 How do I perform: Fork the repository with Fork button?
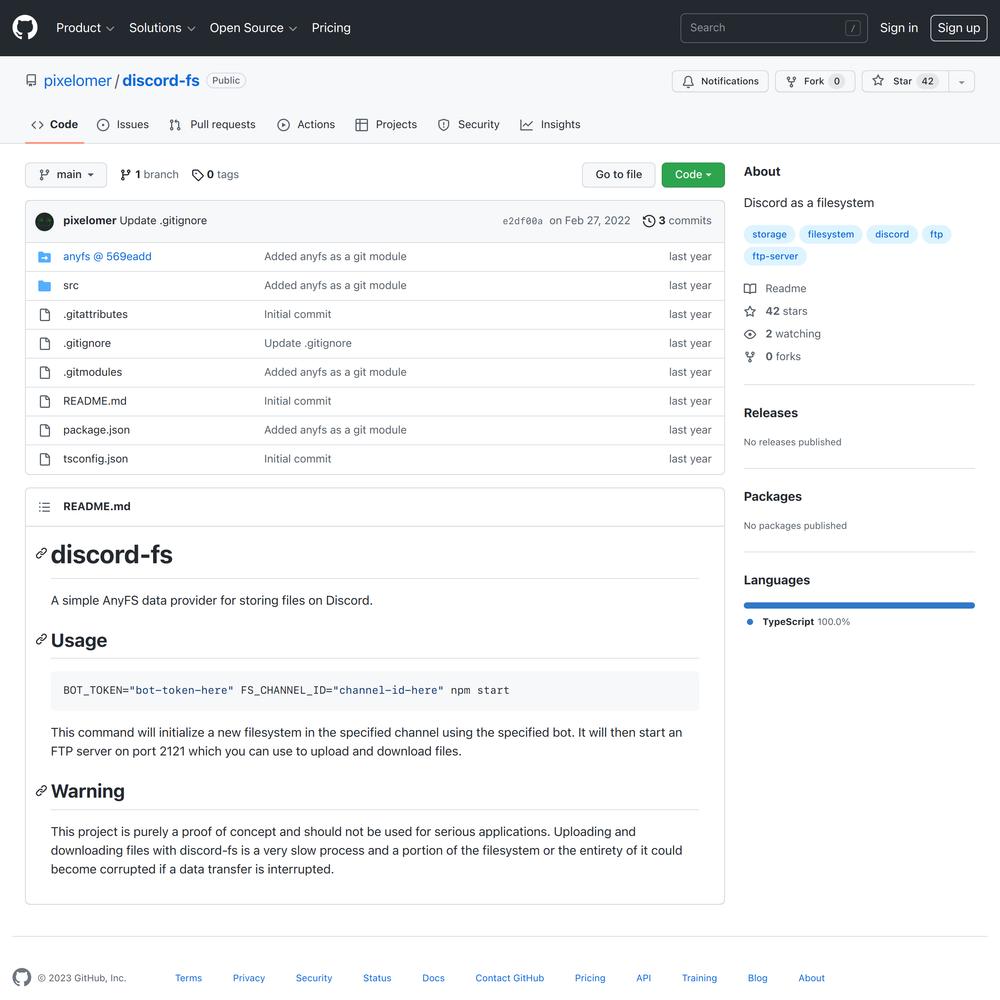[815, 82]
